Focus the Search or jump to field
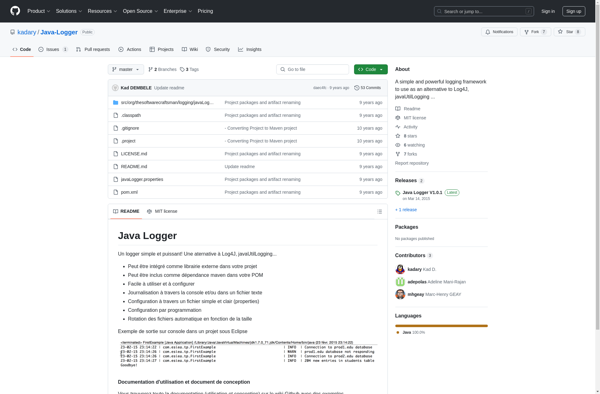The image size is (600, 394). 484,11
